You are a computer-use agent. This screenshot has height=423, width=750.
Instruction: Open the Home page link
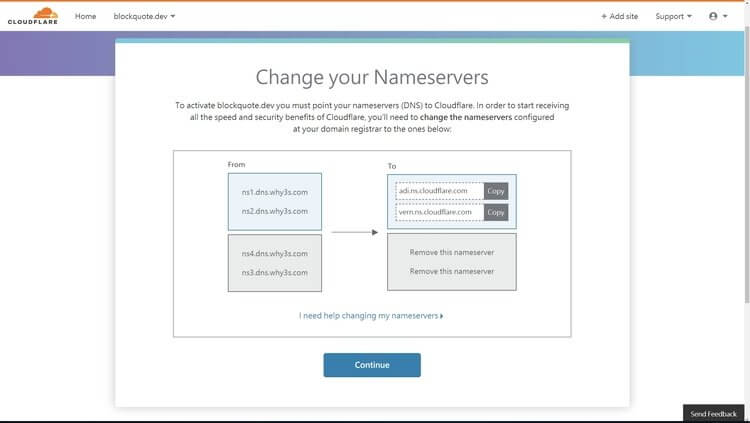(85, 16)
